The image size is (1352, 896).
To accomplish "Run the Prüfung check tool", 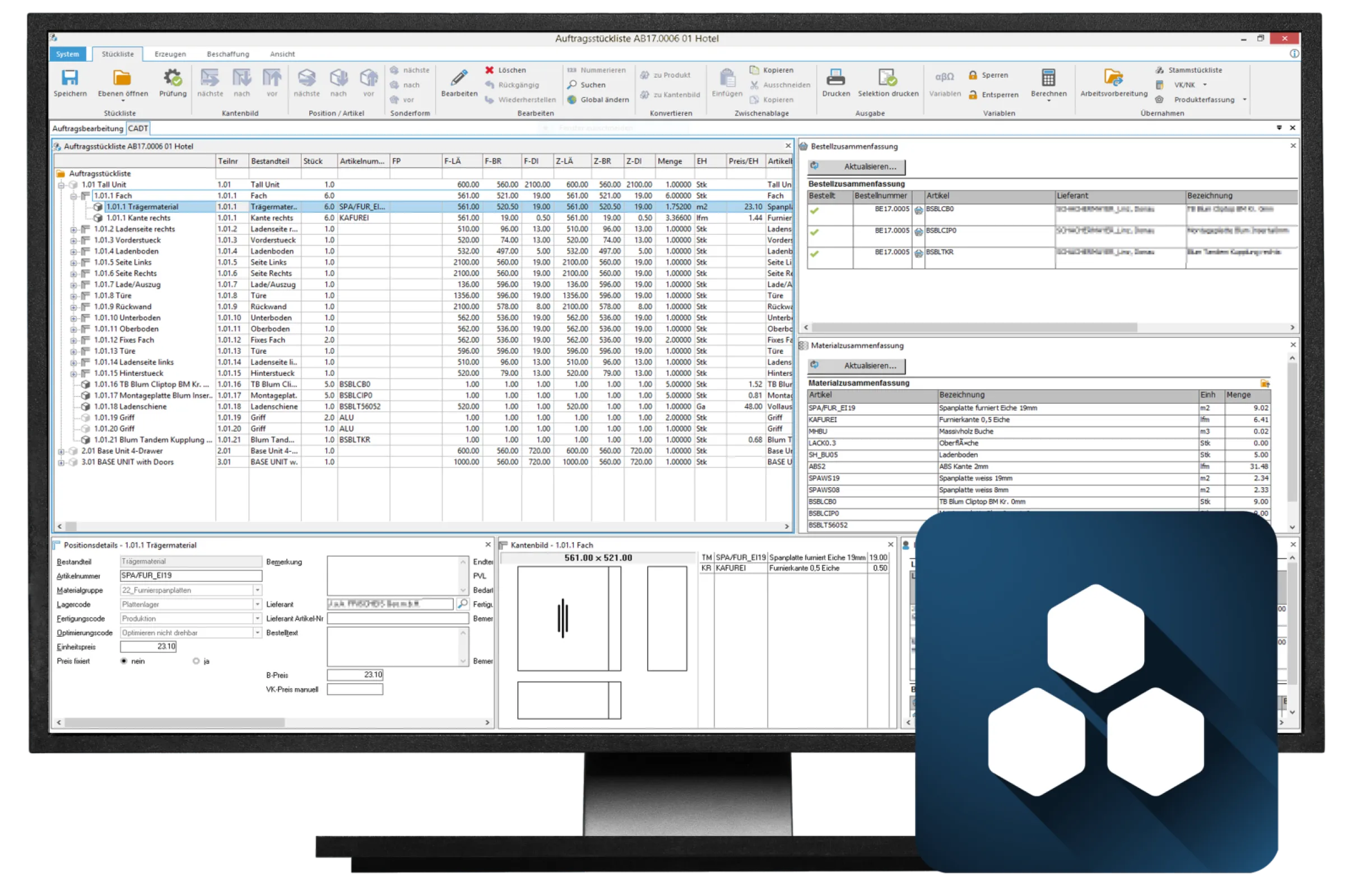I will [173, 78].
